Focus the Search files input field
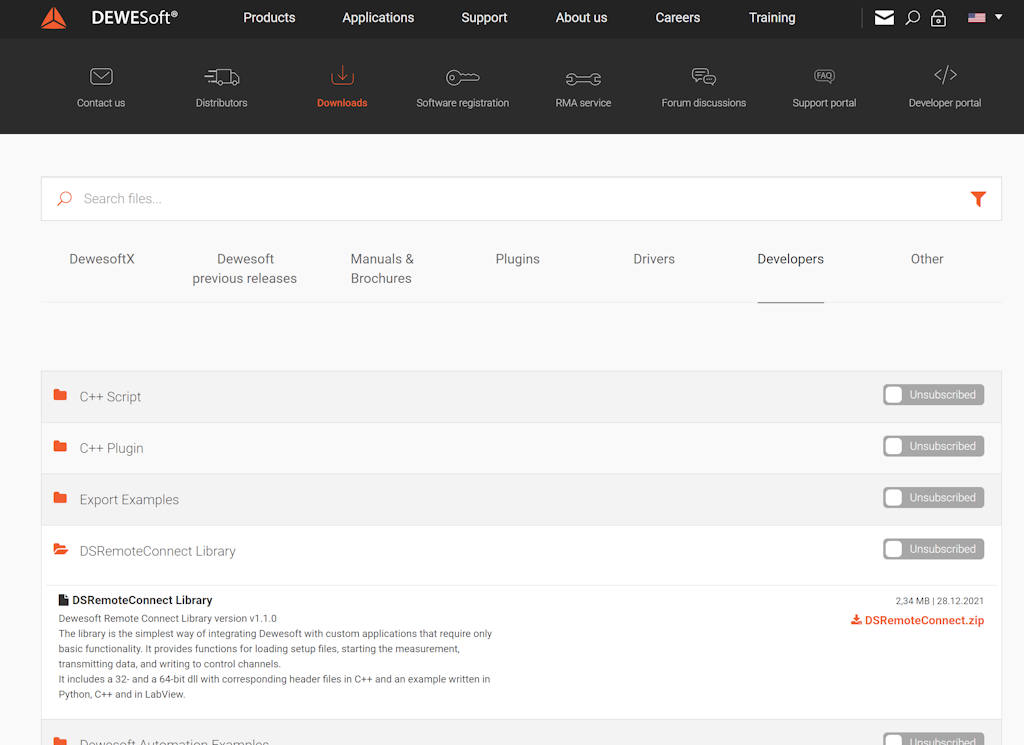 tap(521, 198)
